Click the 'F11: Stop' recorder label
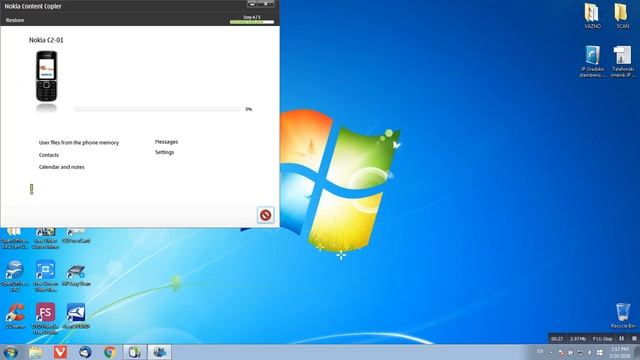Viewport: 640px width, 360px height. click(602, 339)
